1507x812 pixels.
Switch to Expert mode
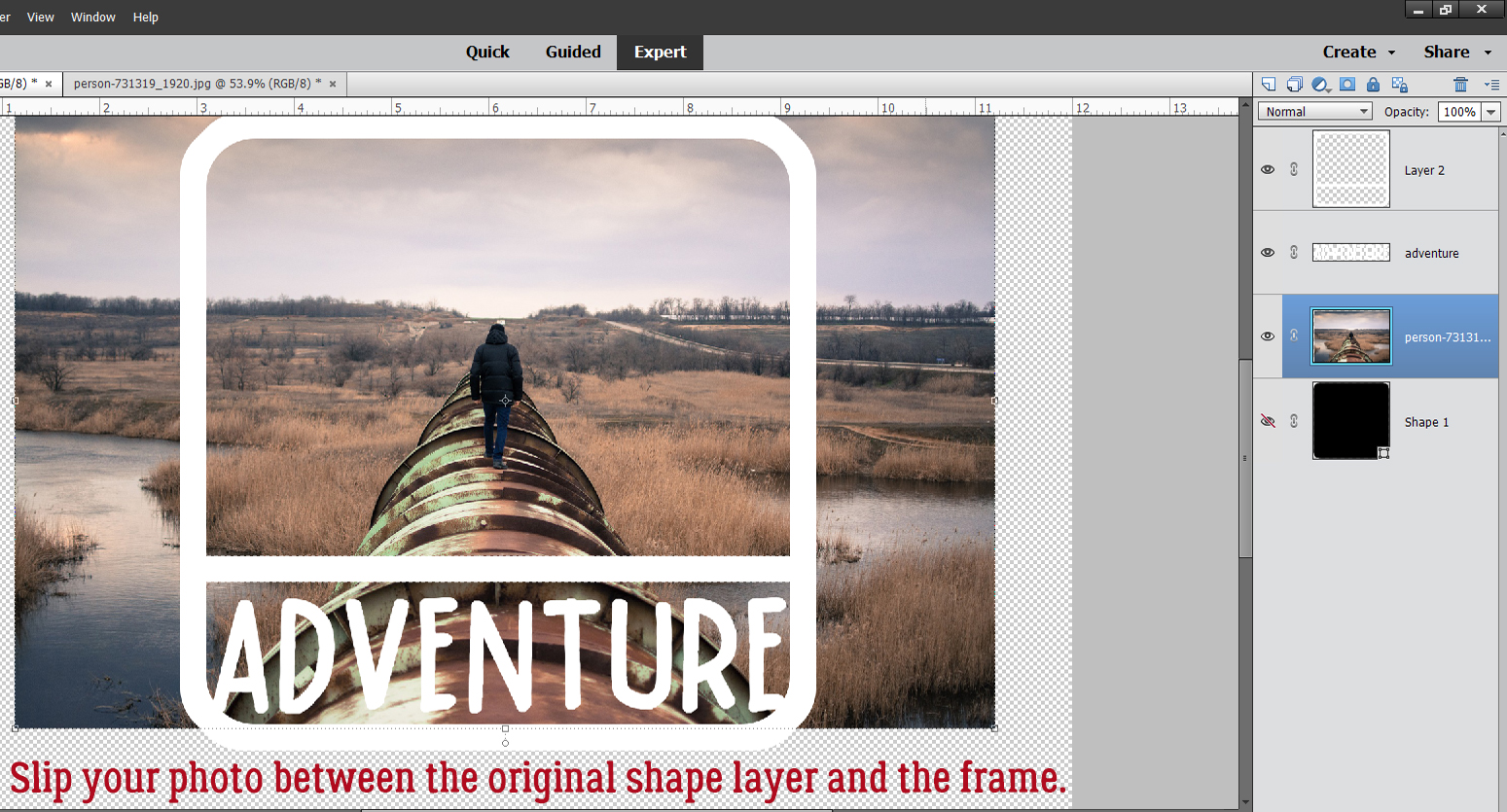[x=660, y=52]
